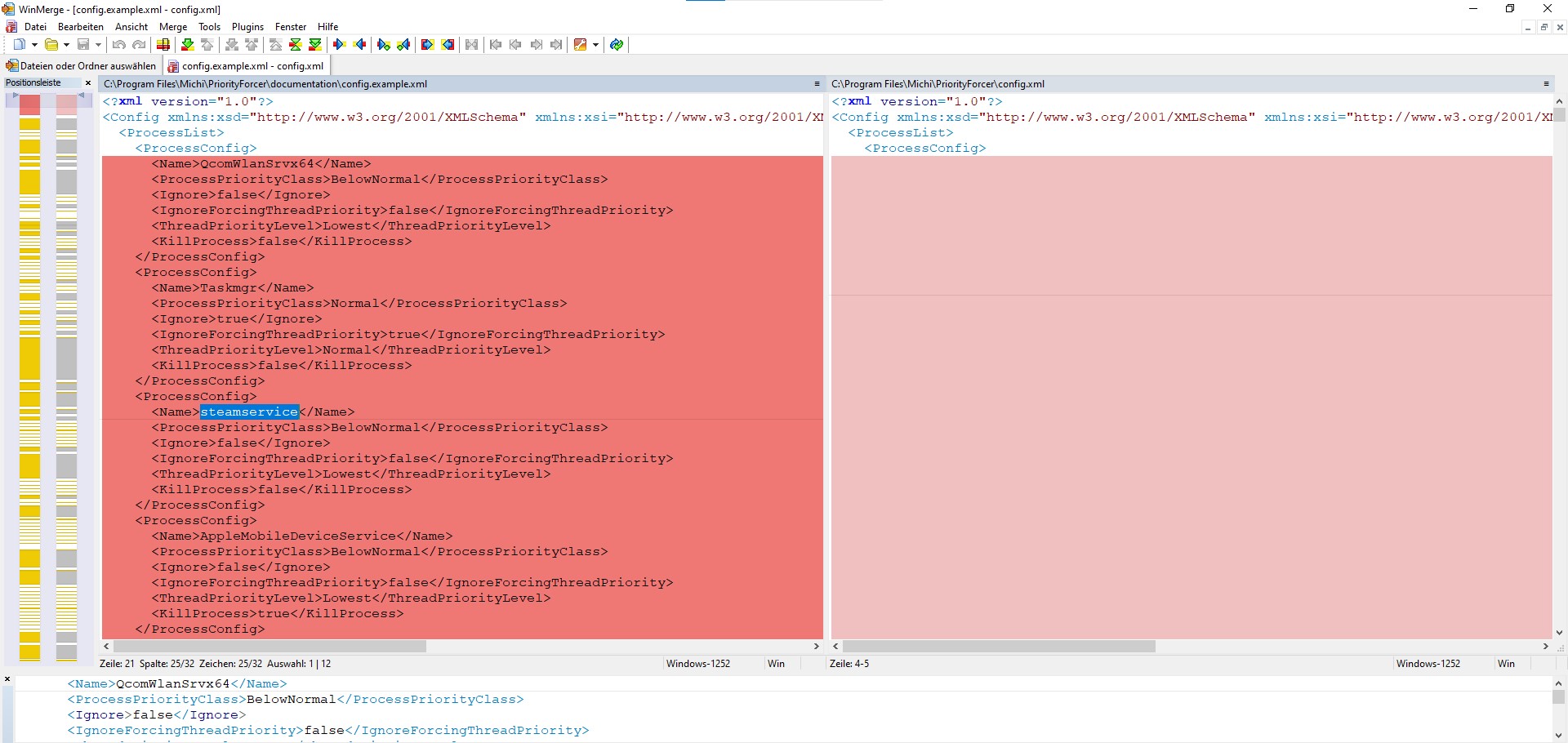Open the Bearbeiten menu

pyautogui.click(x=81, y=27)
